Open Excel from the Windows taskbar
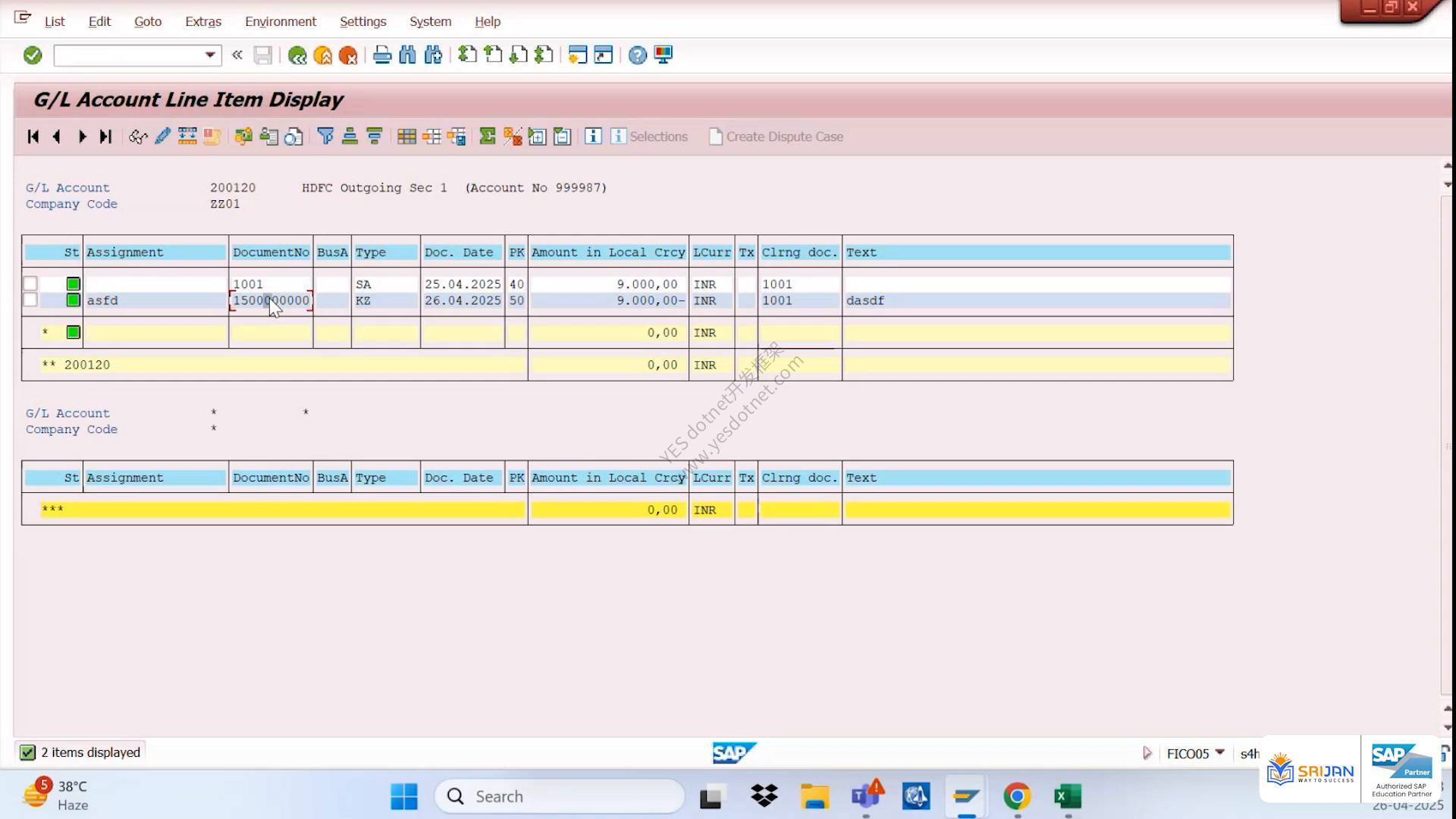Viewport: 1456px width, 819px height. [1068, 796]
